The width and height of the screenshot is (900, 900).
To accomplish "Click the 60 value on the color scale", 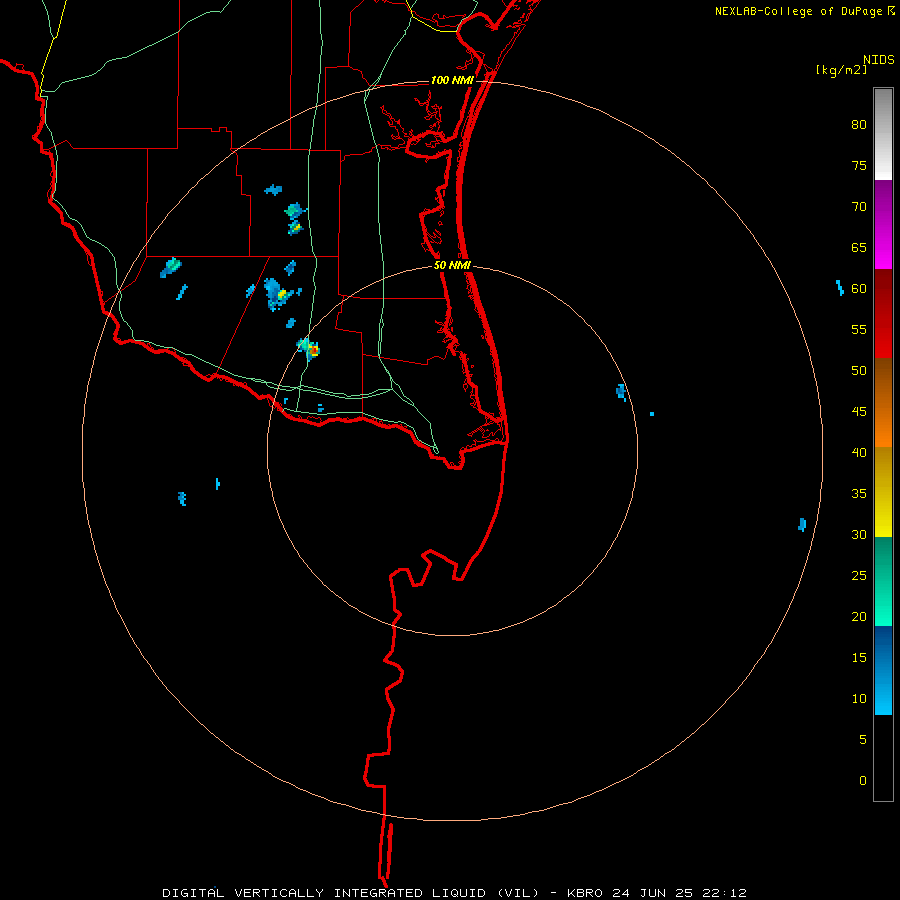I will (859, 289).
